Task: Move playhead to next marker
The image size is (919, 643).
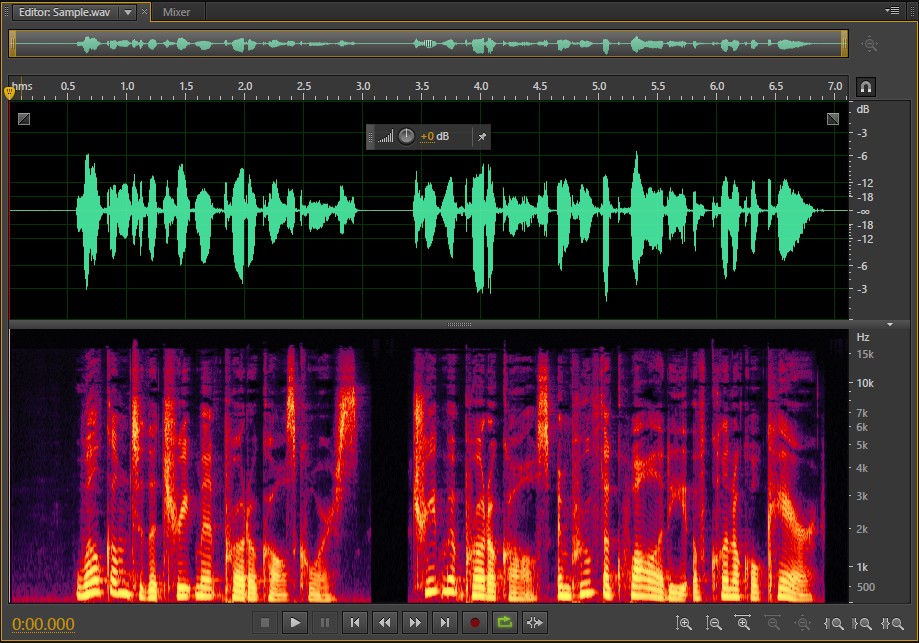Action: (445, 623)
